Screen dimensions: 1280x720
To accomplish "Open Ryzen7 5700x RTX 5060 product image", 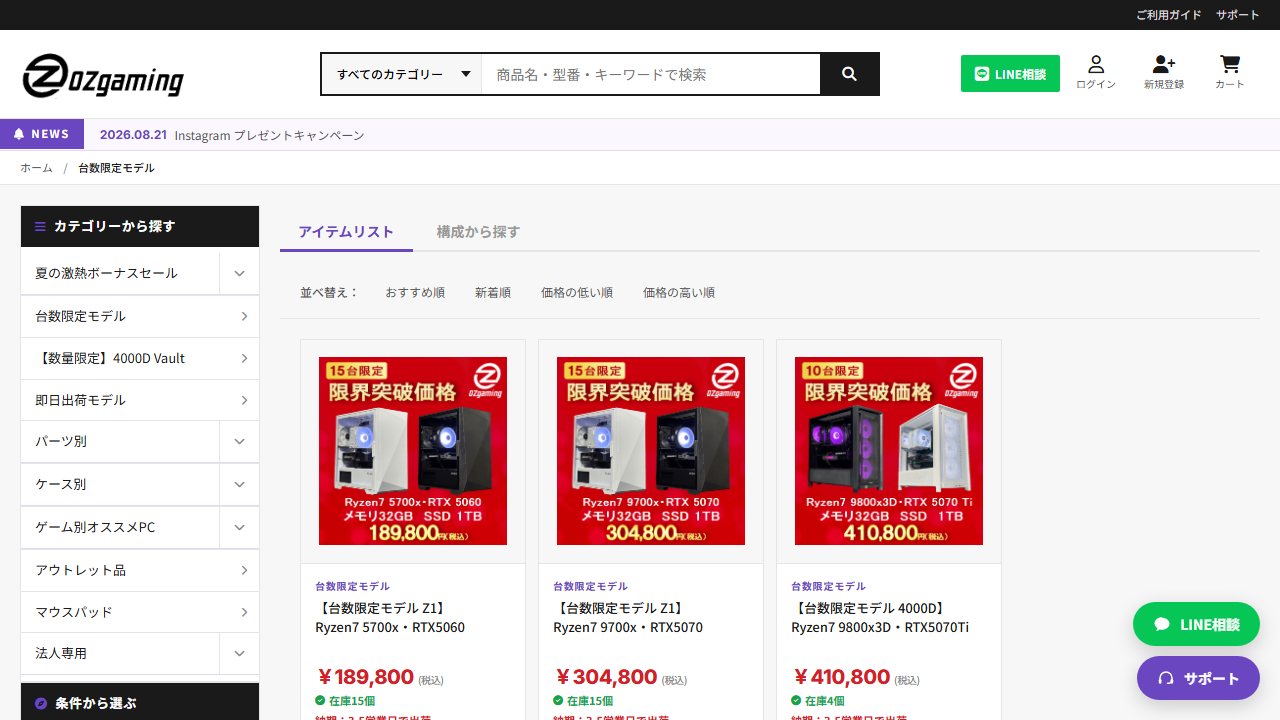I will (x=413, y=451).
